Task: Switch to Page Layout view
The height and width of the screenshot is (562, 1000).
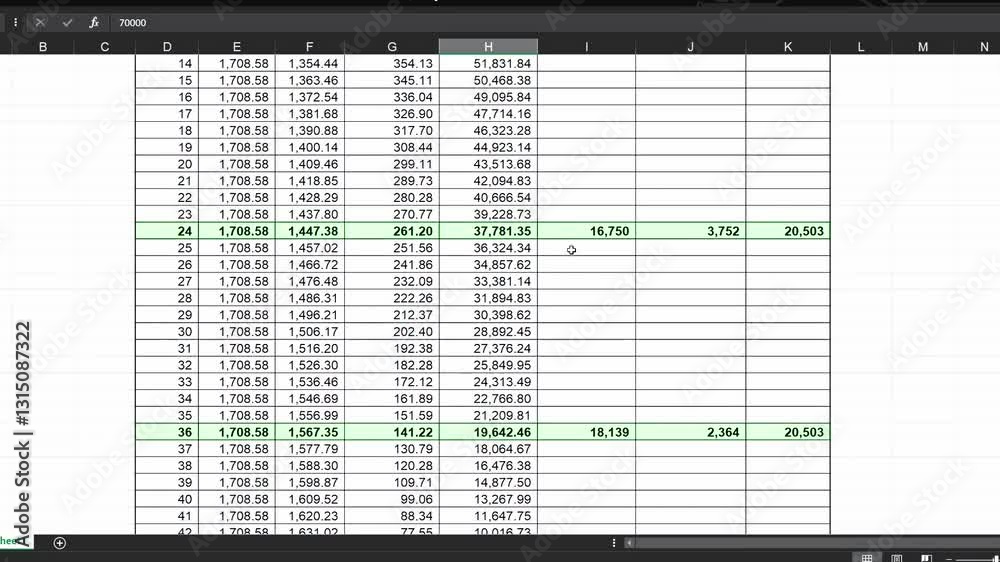Action: coord(897,558)
